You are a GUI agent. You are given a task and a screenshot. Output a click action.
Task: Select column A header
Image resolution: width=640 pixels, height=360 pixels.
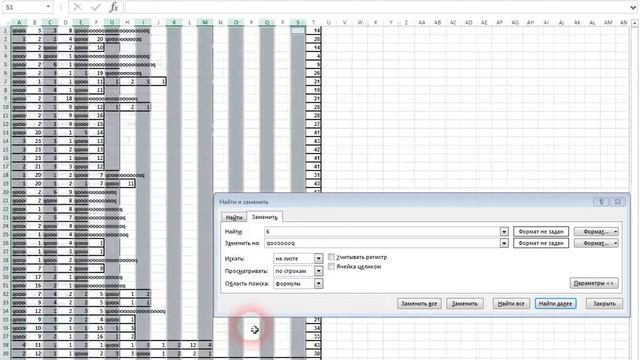pos(19,22)
